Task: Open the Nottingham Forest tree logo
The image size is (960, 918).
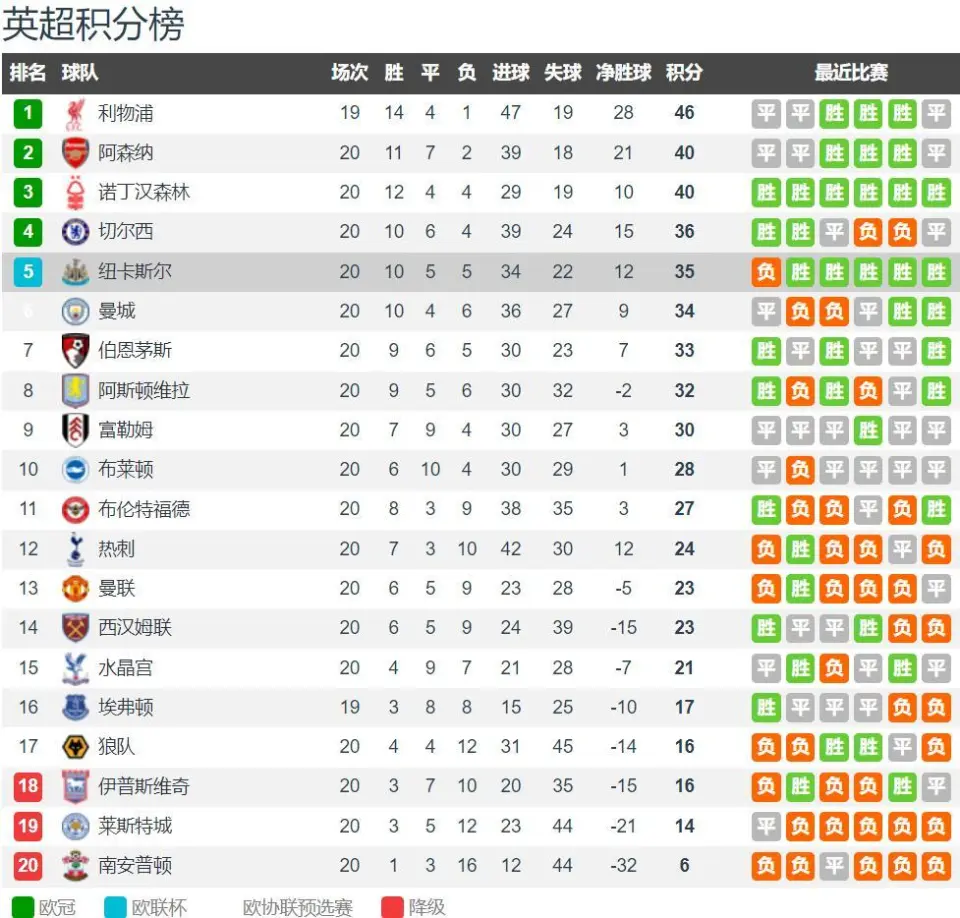Action: (x=75, y=192)
